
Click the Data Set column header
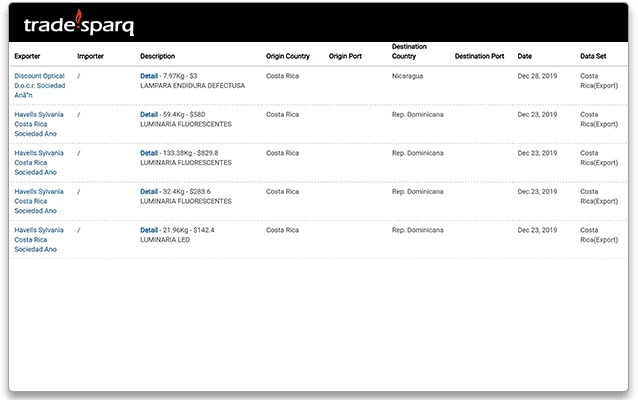(593, 56)
